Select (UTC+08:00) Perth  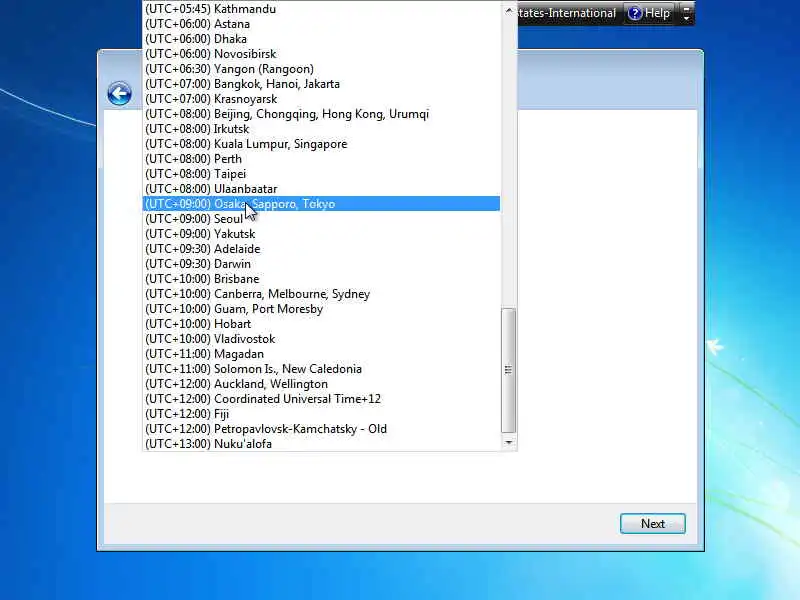pyautogui.click(x=321, y=159)
